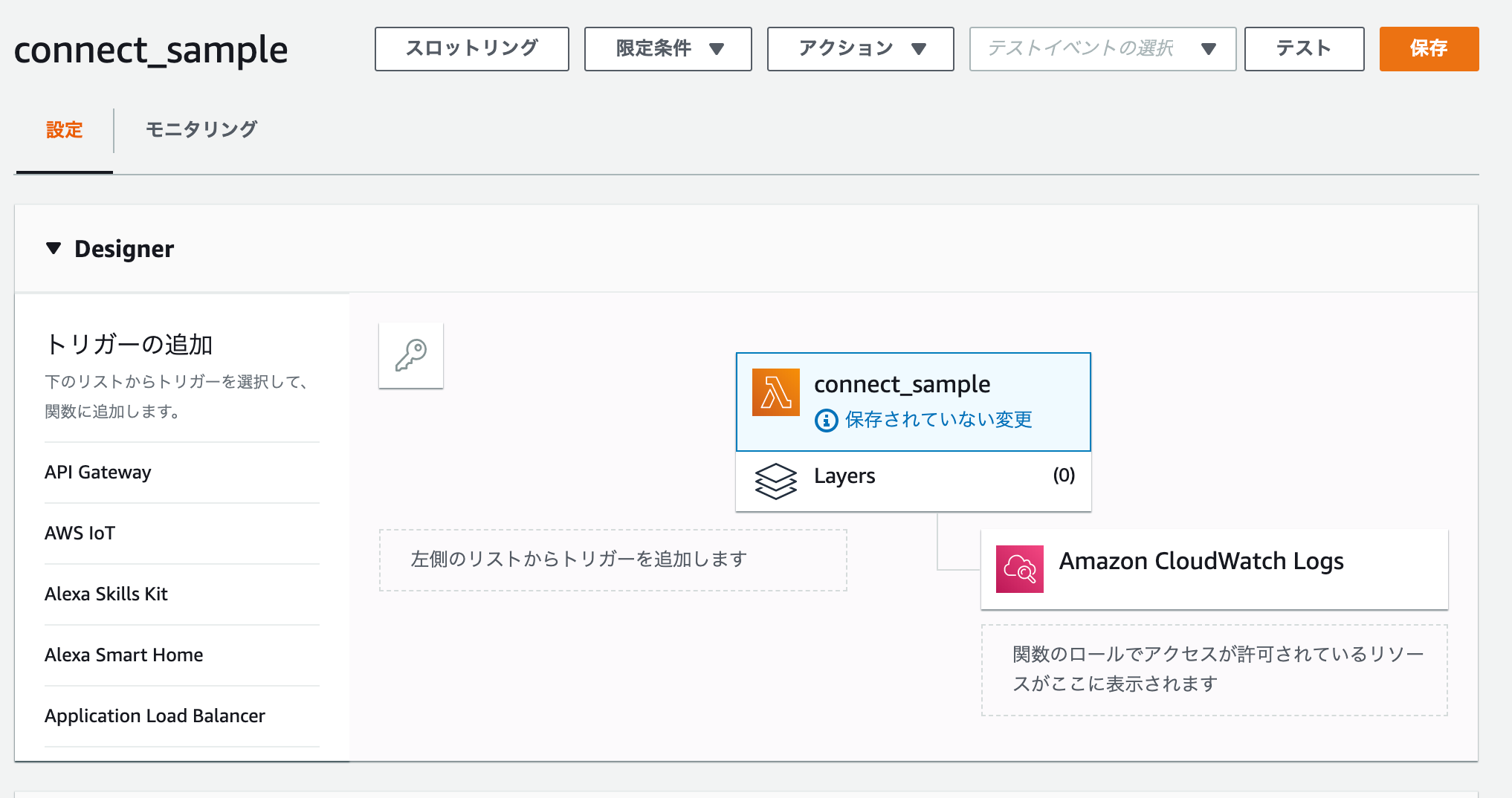Image resolution: width=1512 pixels, height=798 pixels.
Task: Open the 限定条件 dropdown
Action: coord(668,49)
